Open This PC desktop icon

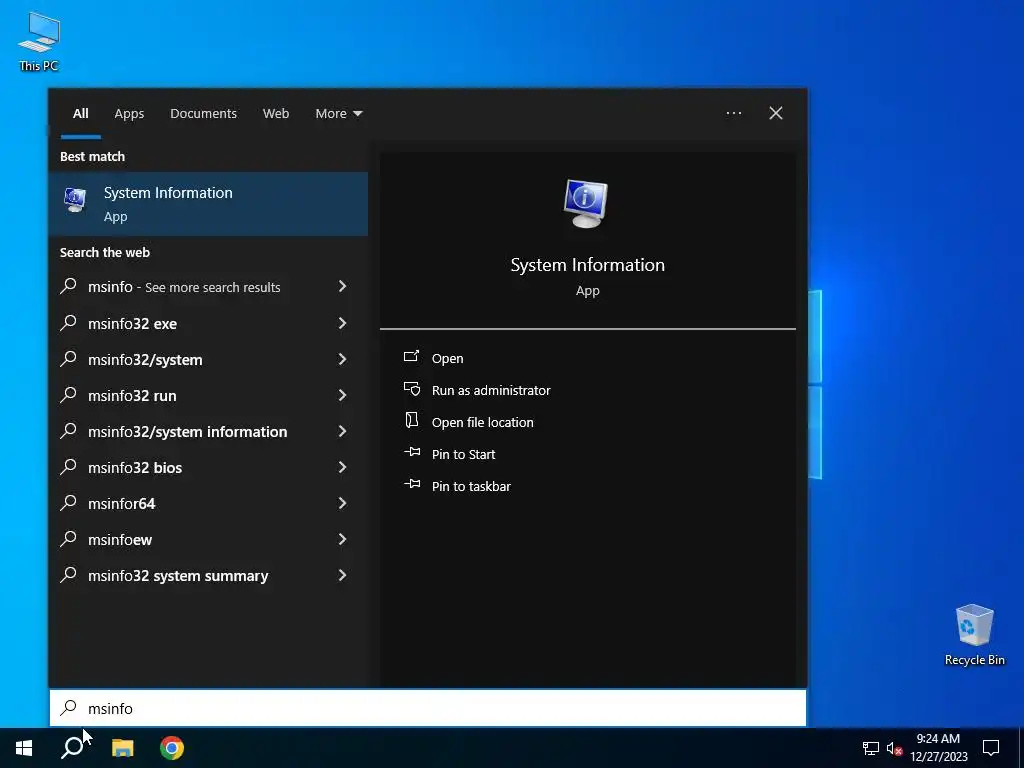click(x=39, y=41)
